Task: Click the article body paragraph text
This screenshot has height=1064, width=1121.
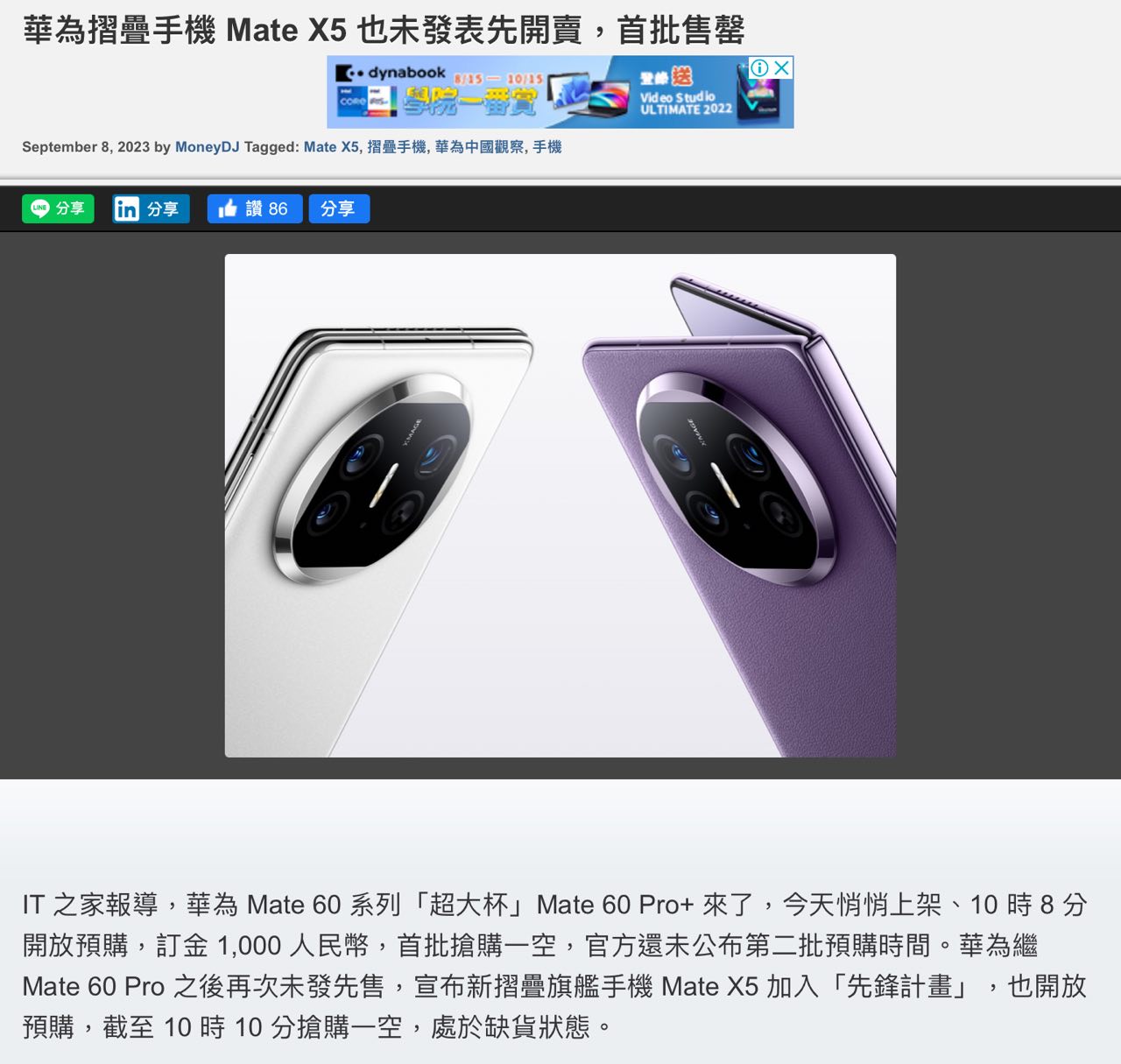Action: point(555,965)
